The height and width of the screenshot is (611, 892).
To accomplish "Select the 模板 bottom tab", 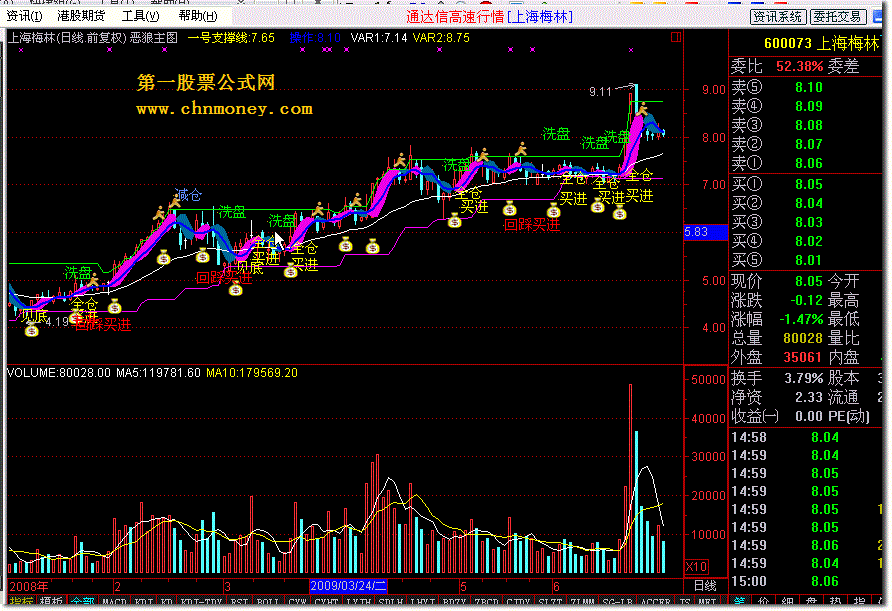I will pos(52,601).
